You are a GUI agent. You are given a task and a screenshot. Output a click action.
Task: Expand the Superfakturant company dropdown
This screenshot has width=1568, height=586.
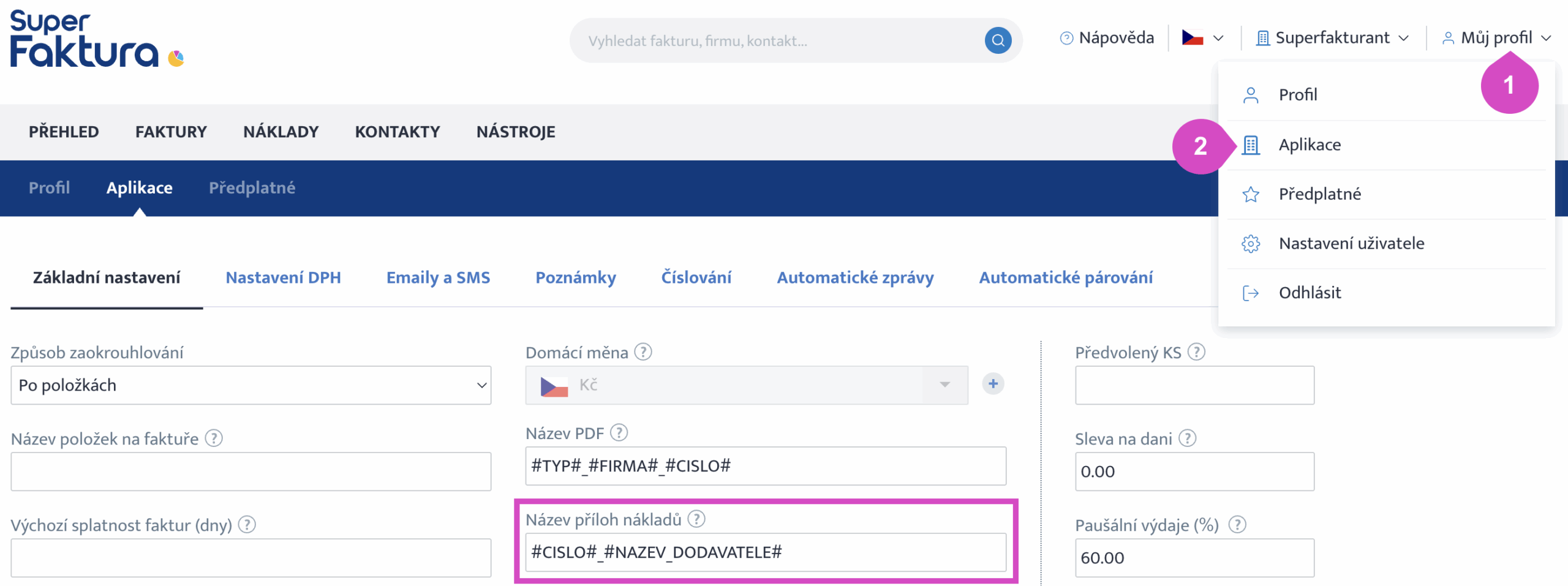pyautogui.click(x=1332, y=38)
